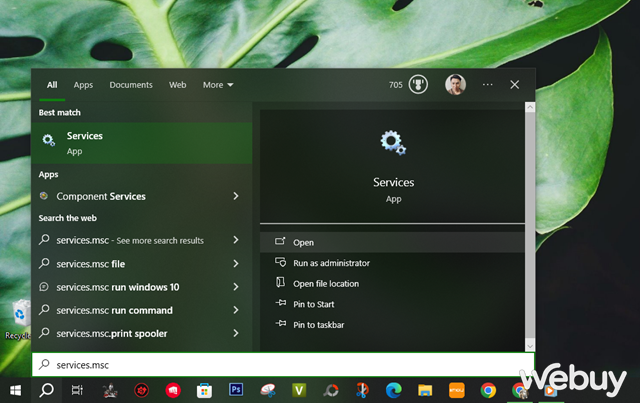Open the snipping scissors app on taskbar
This screenshot has height=403, width=640.
click(x=362, y=391)
